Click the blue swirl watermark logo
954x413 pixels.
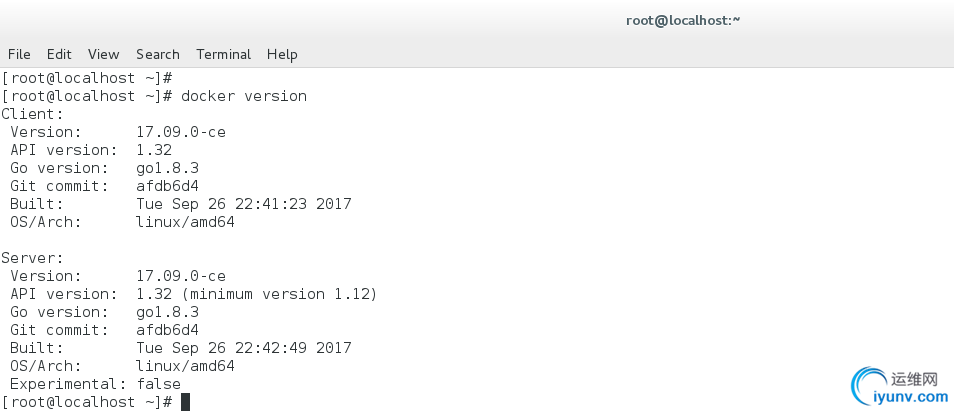pyautogui.click(x=868, y=386)
